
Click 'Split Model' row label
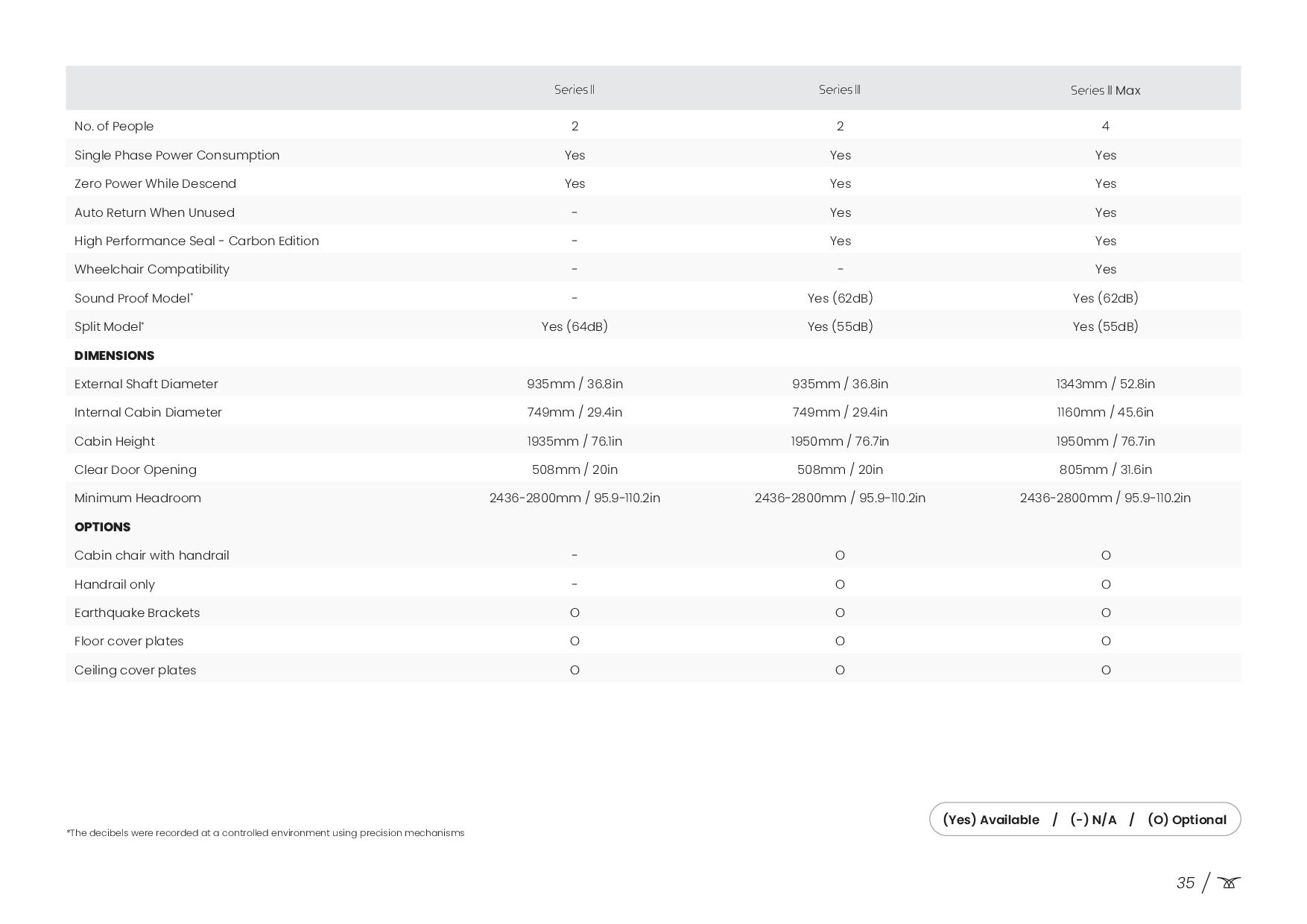coord(109,326)
